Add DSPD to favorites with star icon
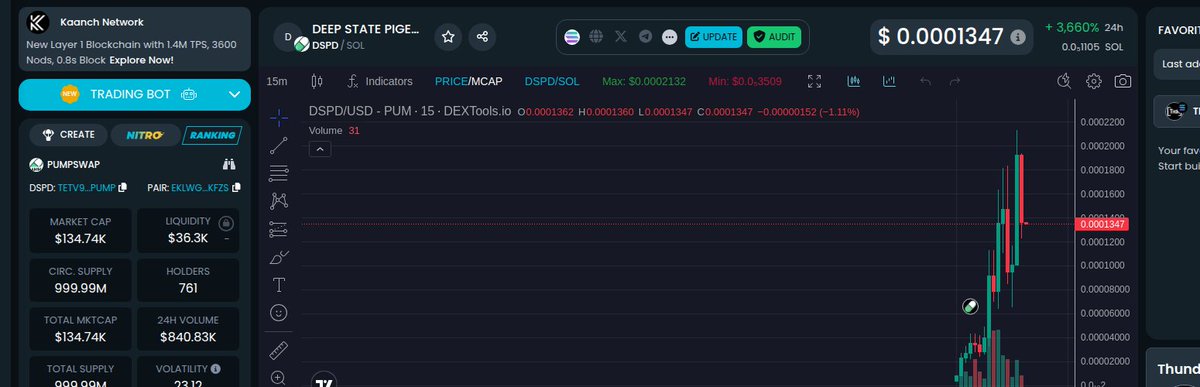This screenshot has width=1200, height=387. (449, 37)
